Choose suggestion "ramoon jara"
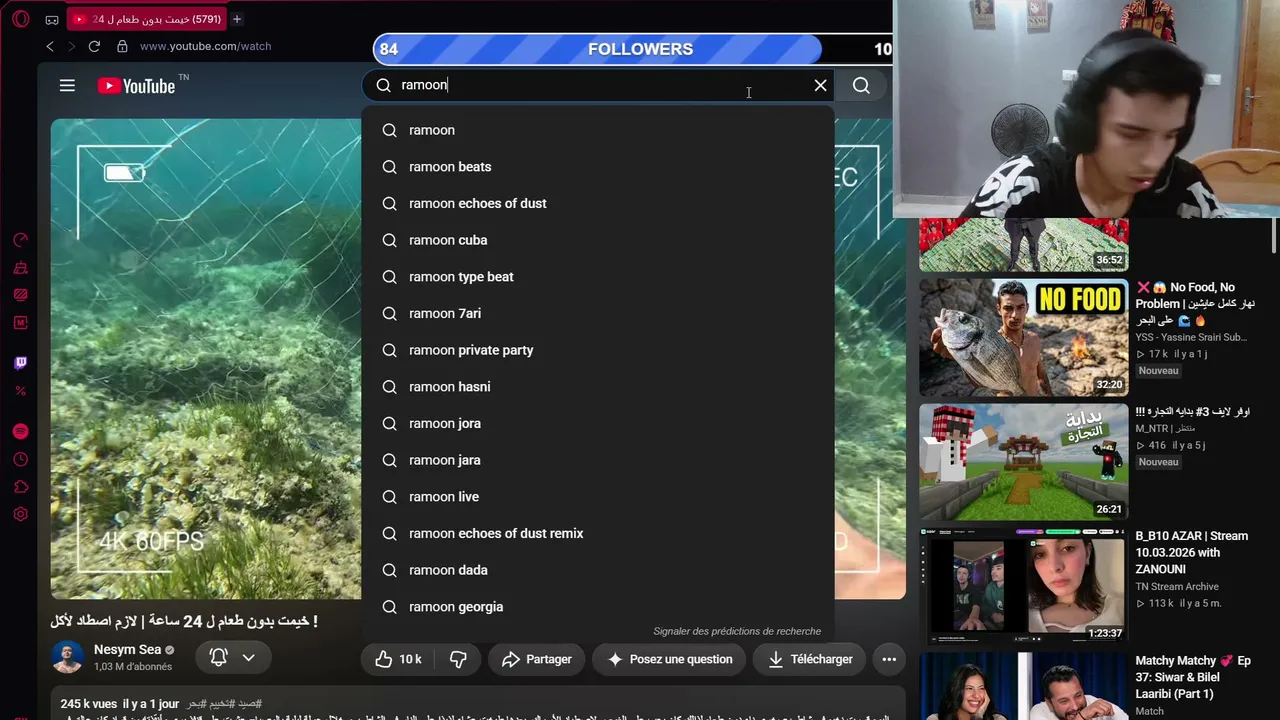This screenshot has height=720, width=1280. click(598, 460)
